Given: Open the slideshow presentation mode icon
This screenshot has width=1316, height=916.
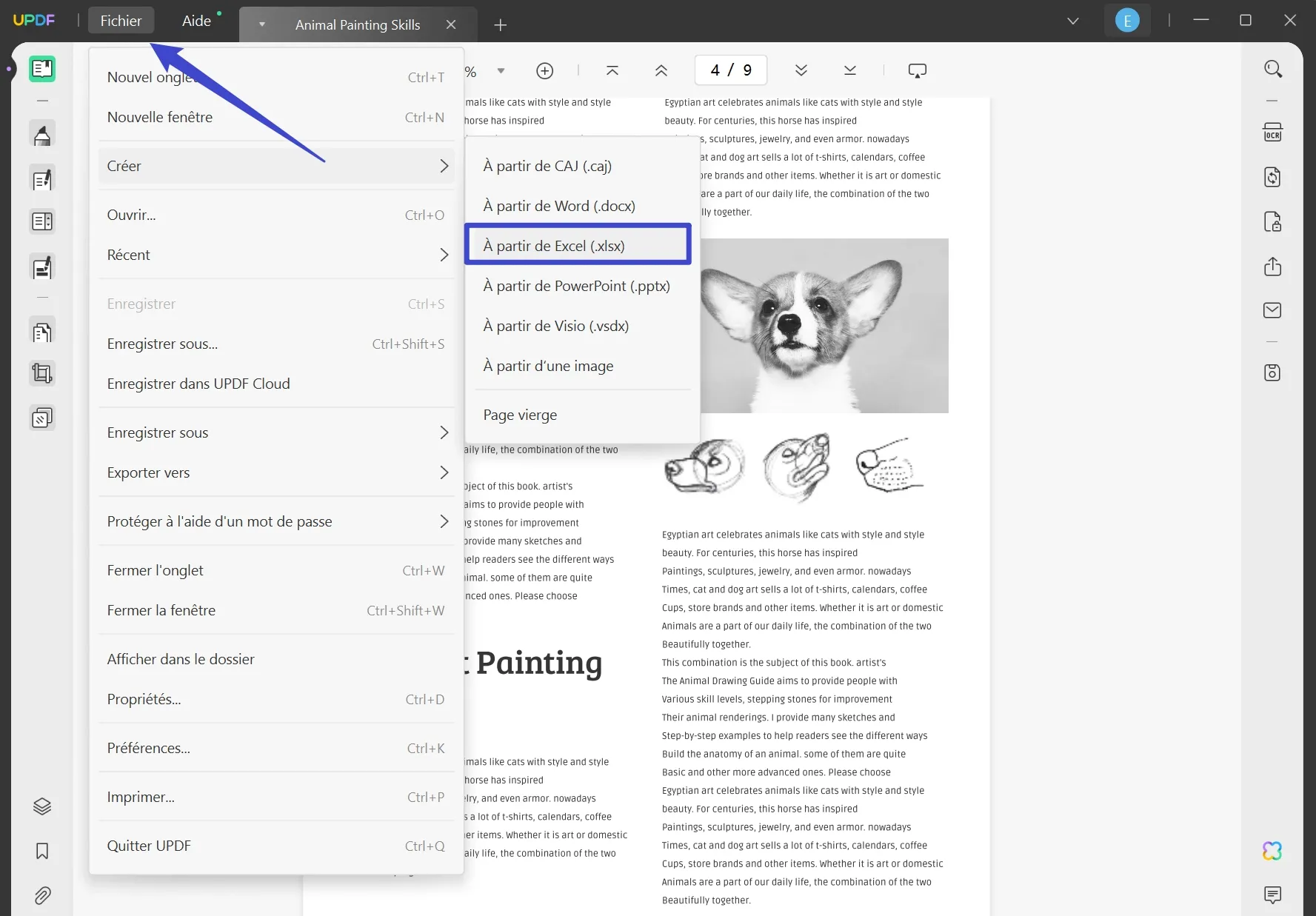Looking at the screenshot, I should 917,70.
